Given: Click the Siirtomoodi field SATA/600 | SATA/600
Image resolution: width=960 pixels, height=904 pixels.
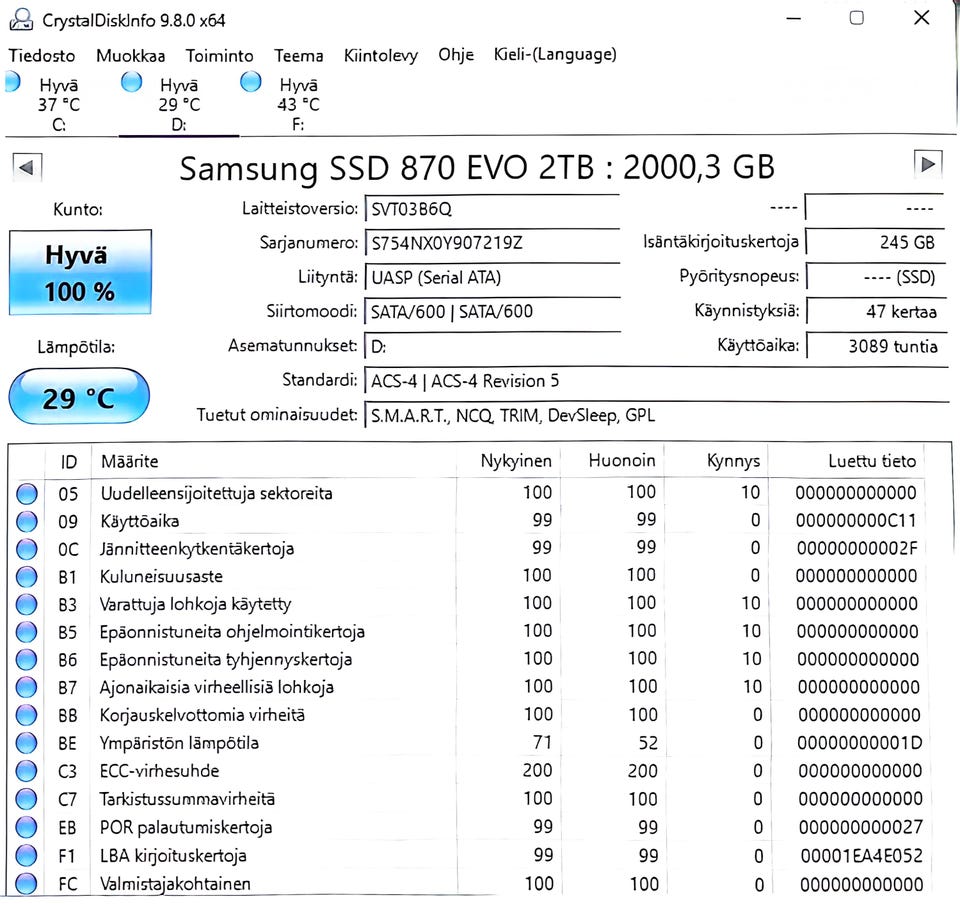Looking at the screenshot, I should point(492,312).
